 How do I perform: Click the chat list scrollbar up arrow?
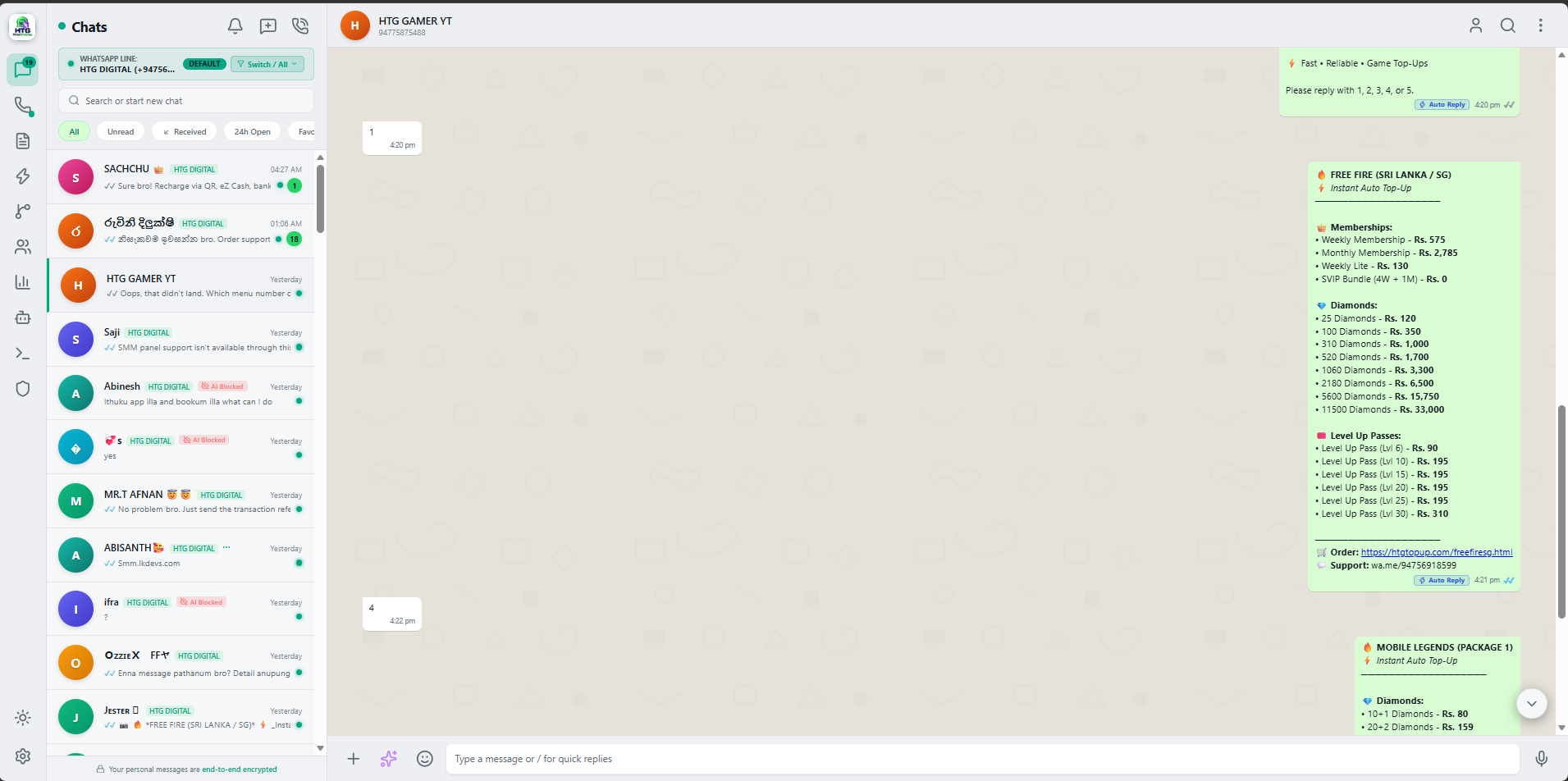(321, 157)
